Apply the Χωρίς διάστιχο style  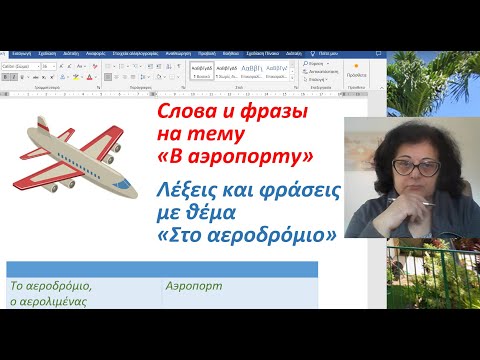[x=227, y=71]
